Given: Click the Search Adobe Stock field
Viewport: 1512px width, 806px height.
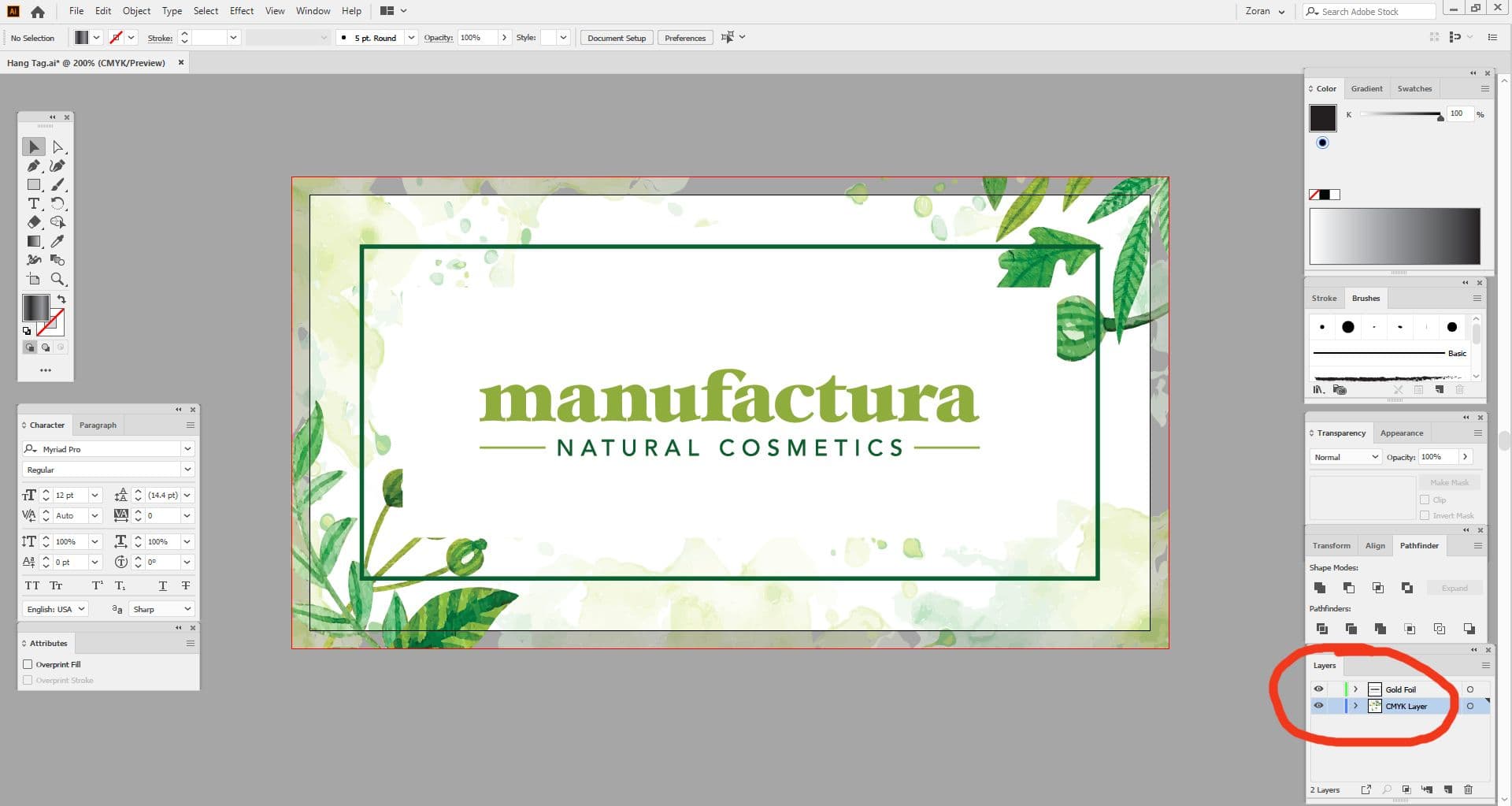Looking at the screenshot, I should pos(1374,11).
